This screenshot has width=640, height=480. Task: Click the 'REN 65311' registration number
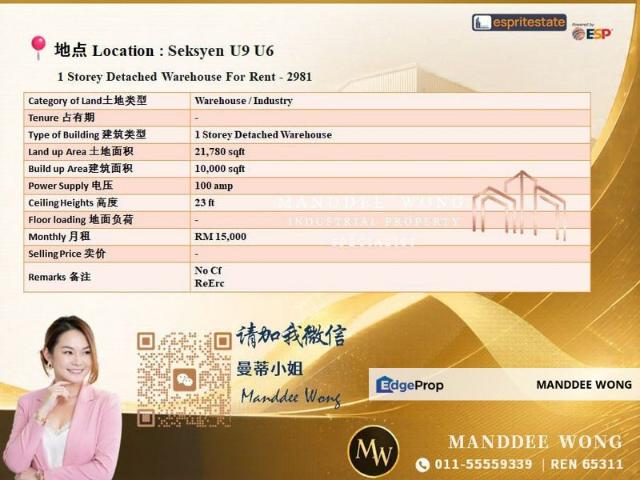[x=587, y=464]
